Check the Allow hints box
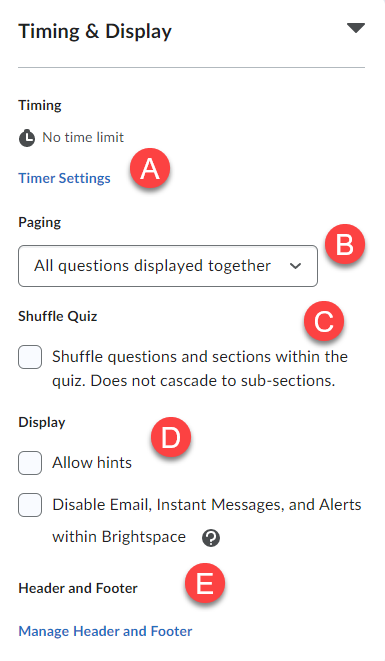Viewport: 385px width, 661px height. pyautogui.click(x=30, y=463)
